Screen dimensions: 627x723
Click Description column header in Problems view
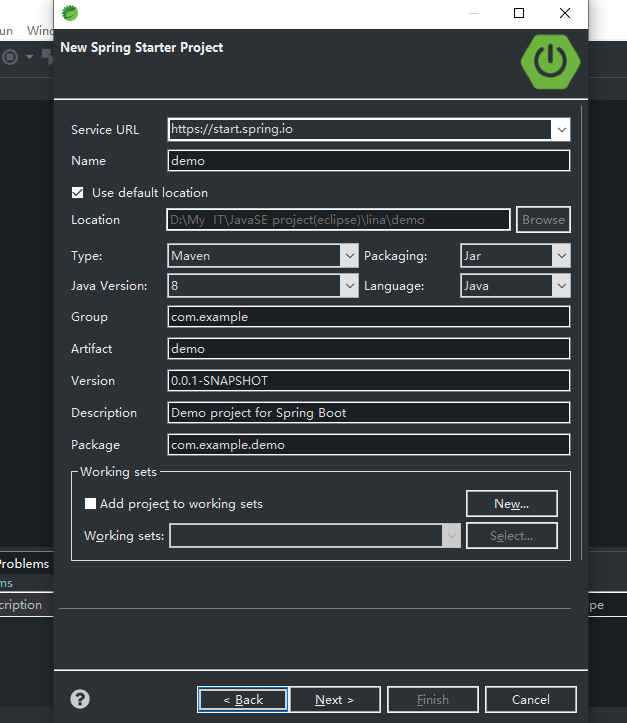click(x=21, y=604)
